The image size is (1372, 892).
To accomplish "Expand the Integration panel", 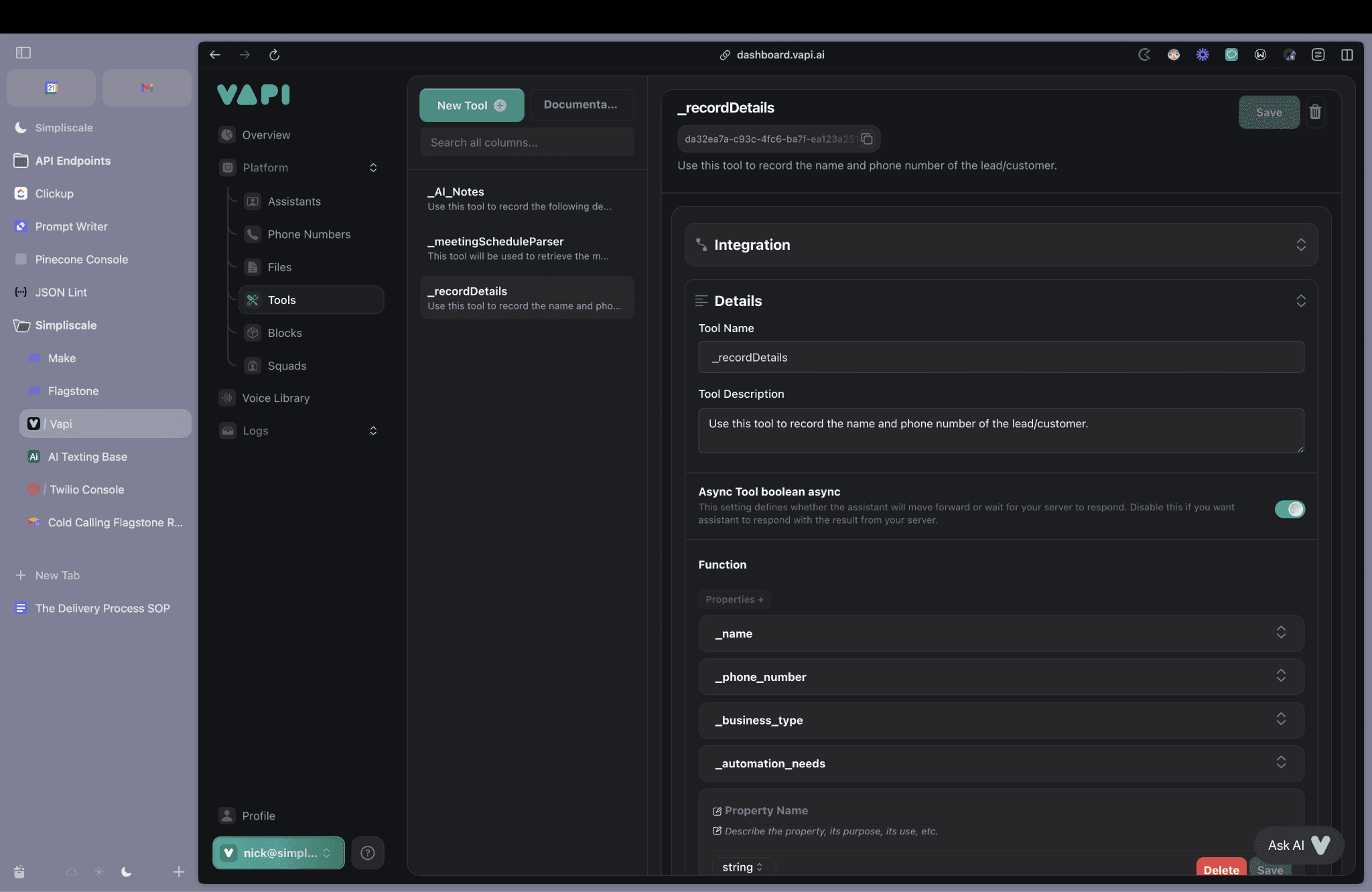I will 1300,245.
